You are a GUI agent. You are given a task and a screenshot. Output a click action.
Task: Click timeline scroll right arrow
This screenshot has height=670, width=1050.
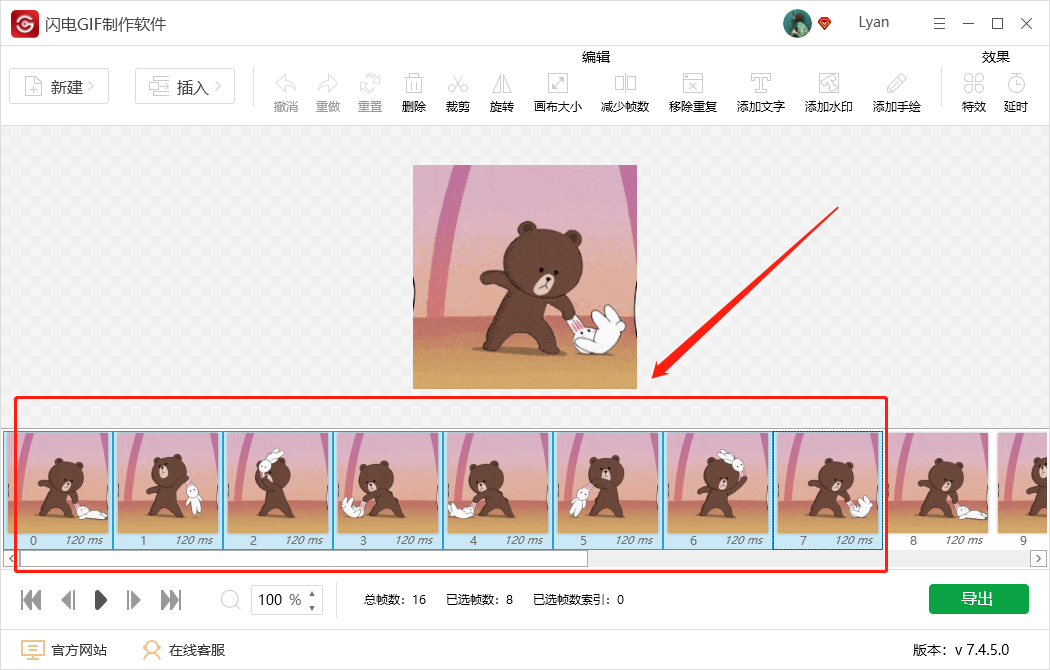pos(1039,558)
